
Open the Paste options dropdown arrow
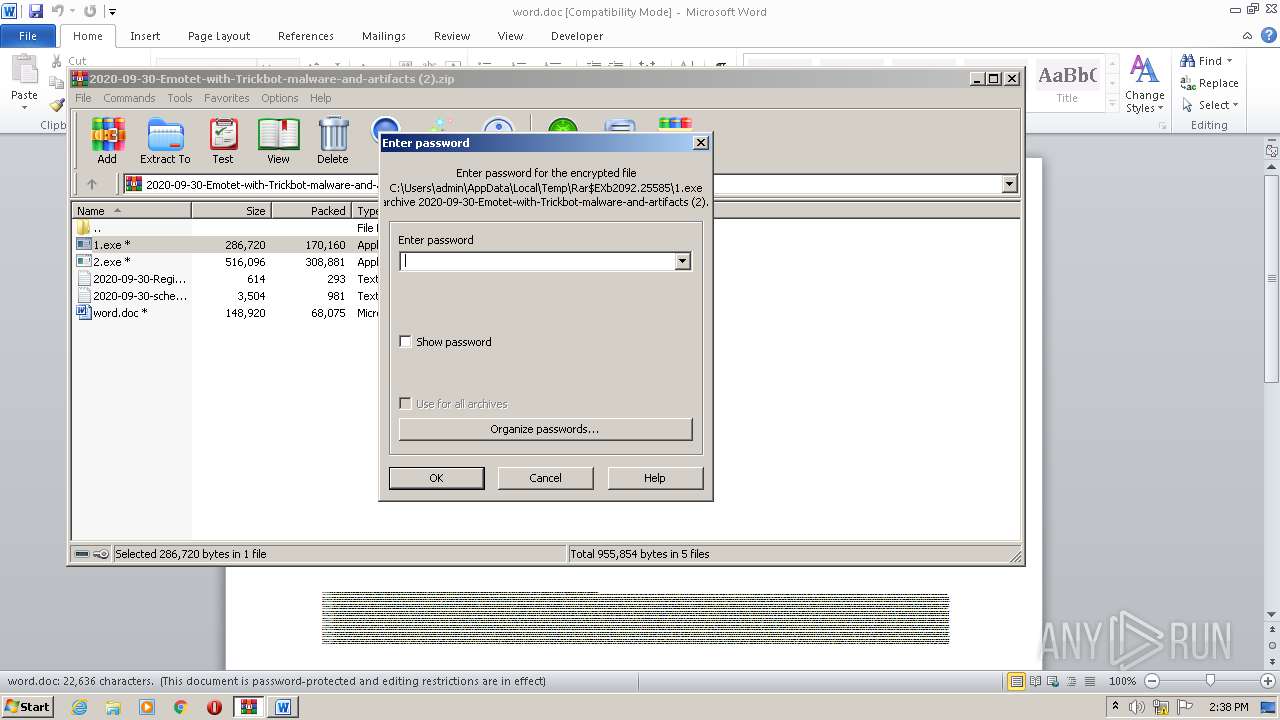point(24,109)
